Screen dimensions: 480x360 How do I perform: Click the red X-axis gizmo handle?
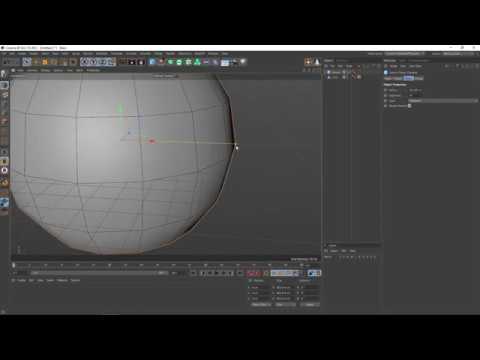coord(152,141)
